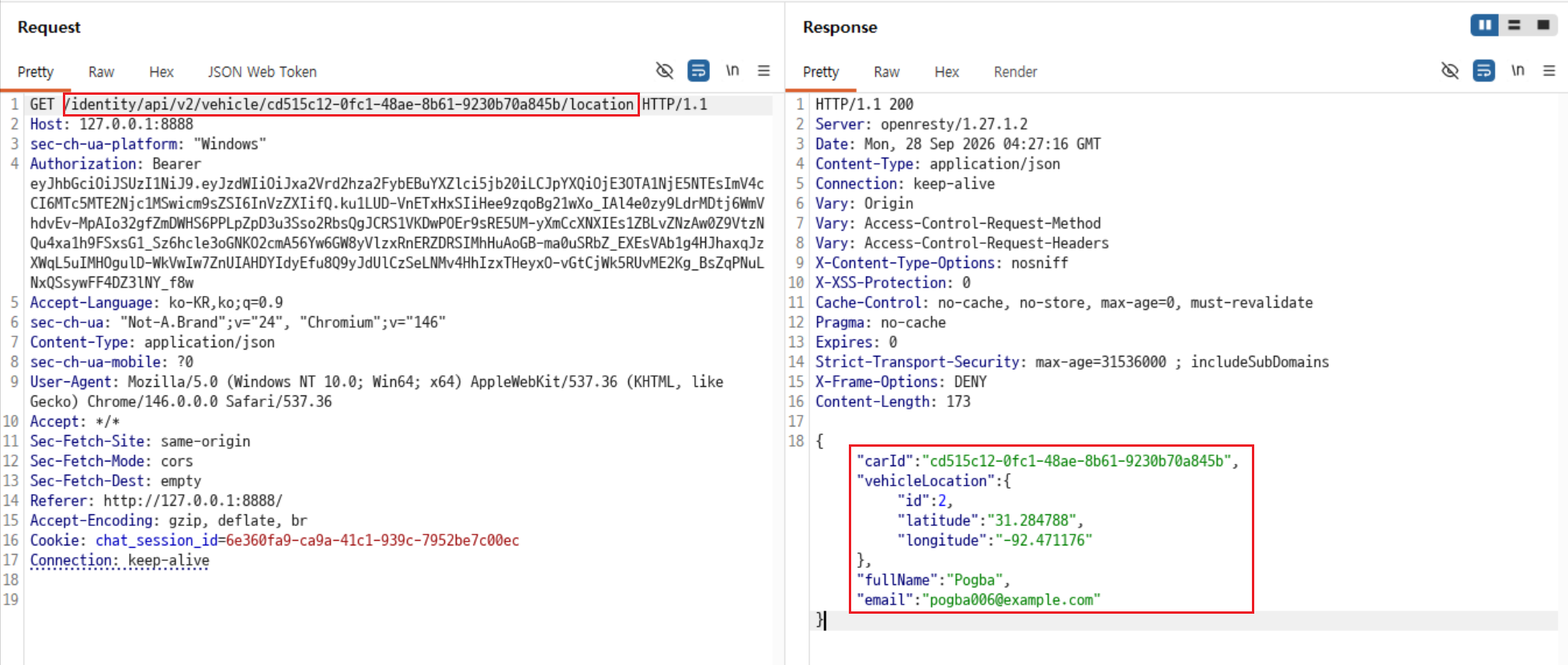
Task: Click the Request panel title
Action: coord(49,27)
